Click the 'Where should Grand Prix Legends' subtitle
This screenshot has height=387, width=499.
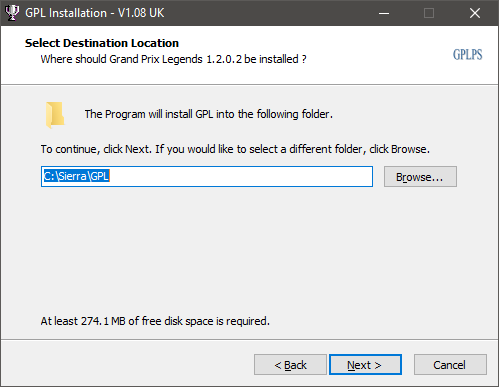click(174, 59)
